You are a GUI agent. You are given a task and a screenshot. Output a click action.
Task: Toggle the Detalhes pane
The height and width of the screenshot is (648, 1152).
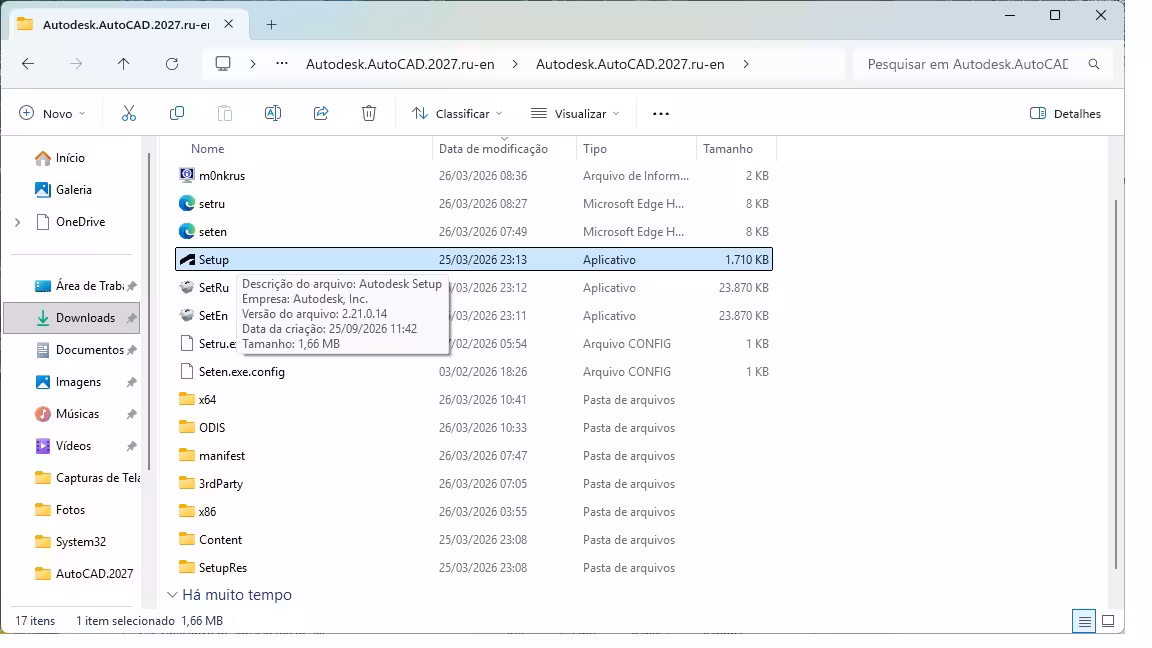coord(1065,113)
